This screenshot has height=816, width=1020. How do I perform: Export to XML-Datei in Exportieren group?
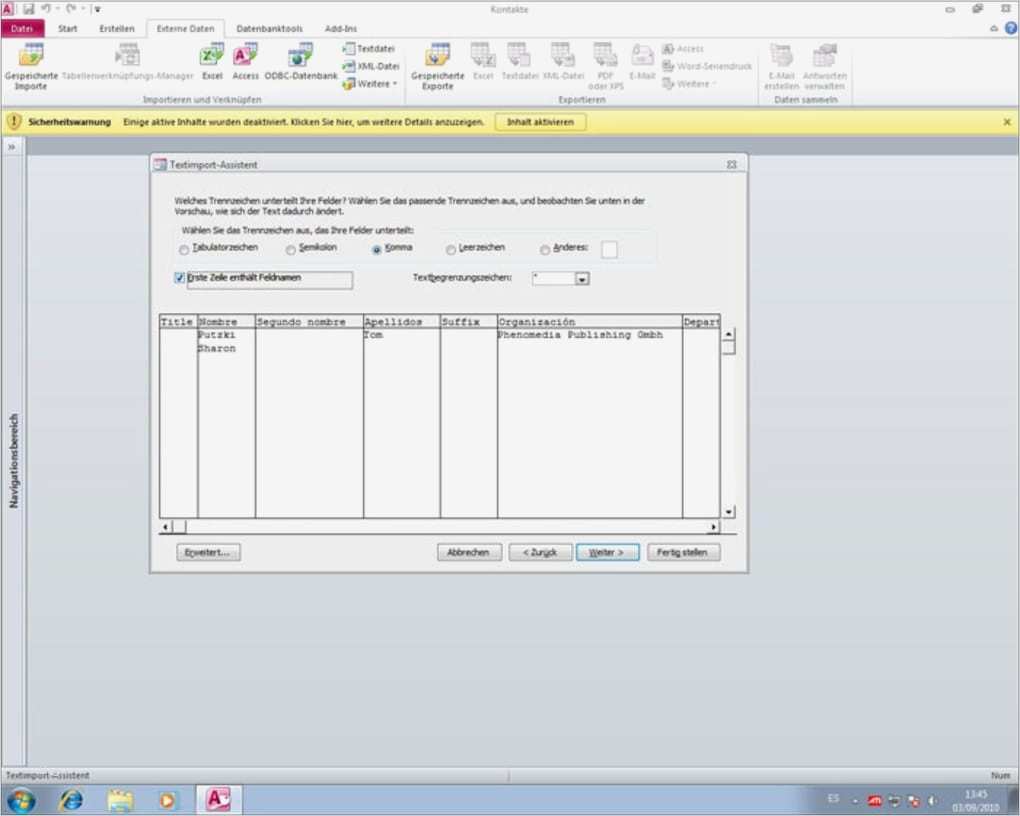click(x=563, y=62)
